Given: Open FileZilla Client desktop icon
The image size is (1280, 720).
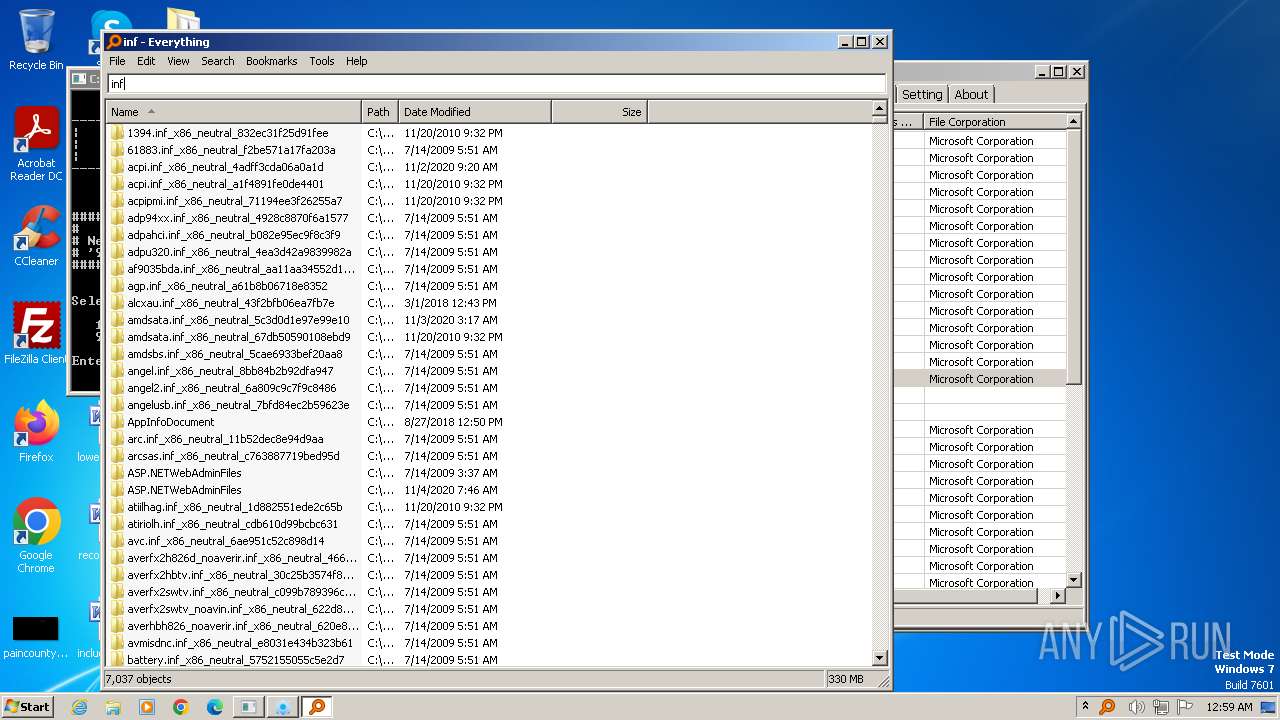Looking at the screenshot, I should 36,333.
